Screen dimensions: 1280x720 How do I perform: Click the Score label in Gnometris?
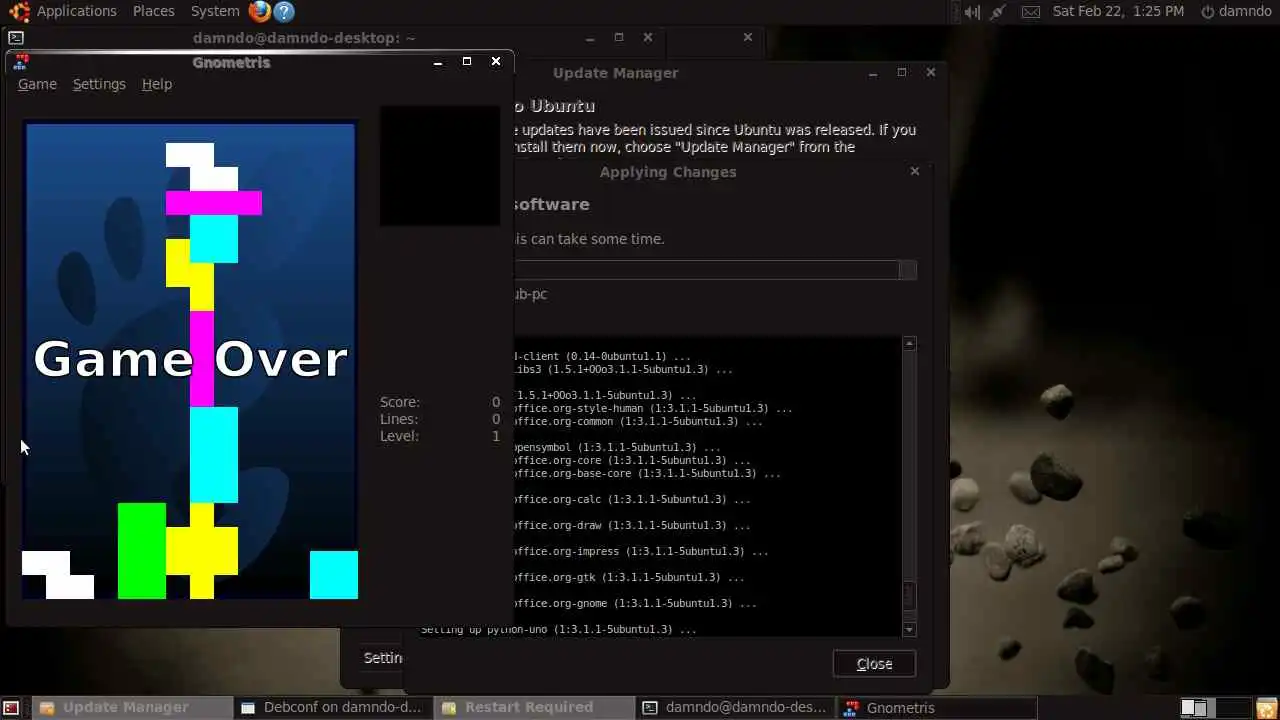click(x=400, y=402)
